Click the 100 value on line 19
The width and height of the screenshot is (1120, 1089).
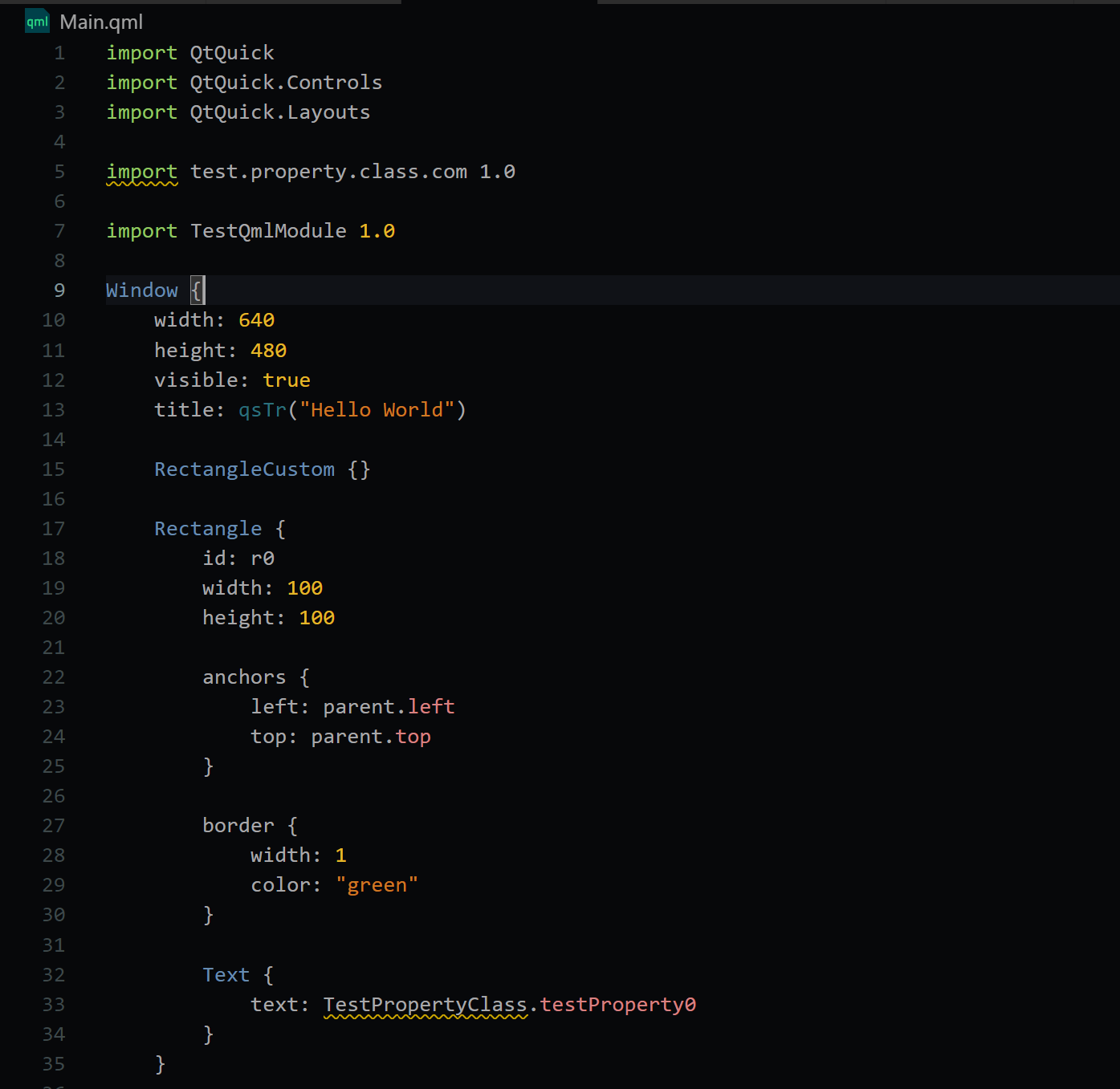click(x=305, y=588)
